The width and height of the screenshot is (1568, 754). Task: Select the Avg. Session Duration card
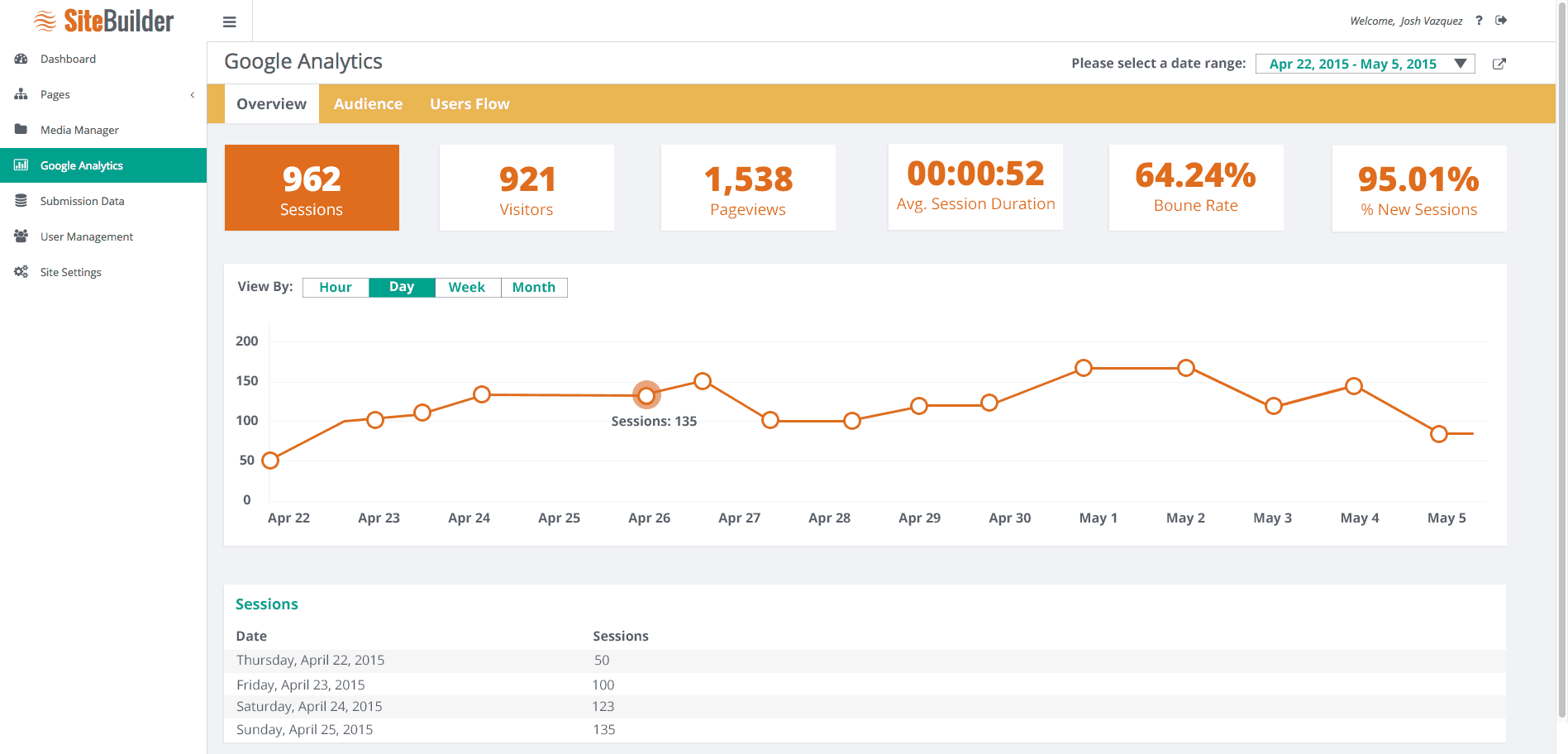pos(975,188)
